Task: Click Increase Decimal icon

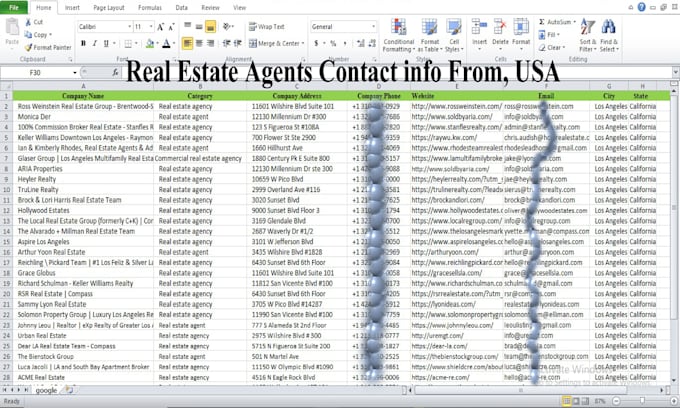Action: coord(360,43)
